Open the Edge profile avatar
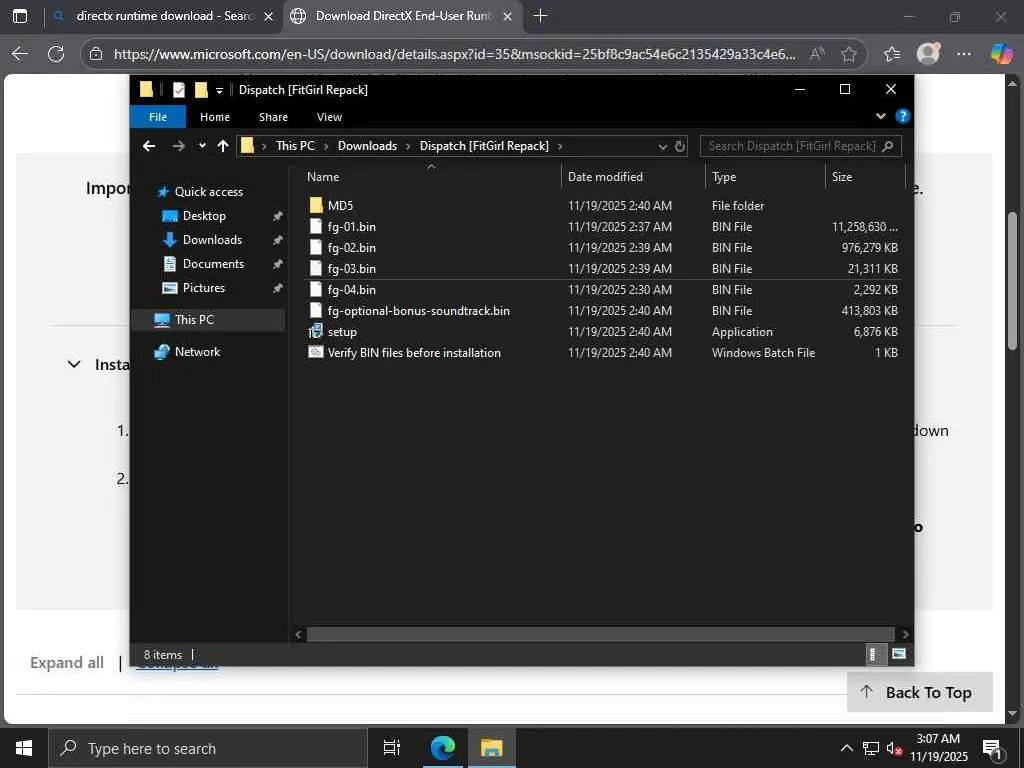 [x=928, y=54]
